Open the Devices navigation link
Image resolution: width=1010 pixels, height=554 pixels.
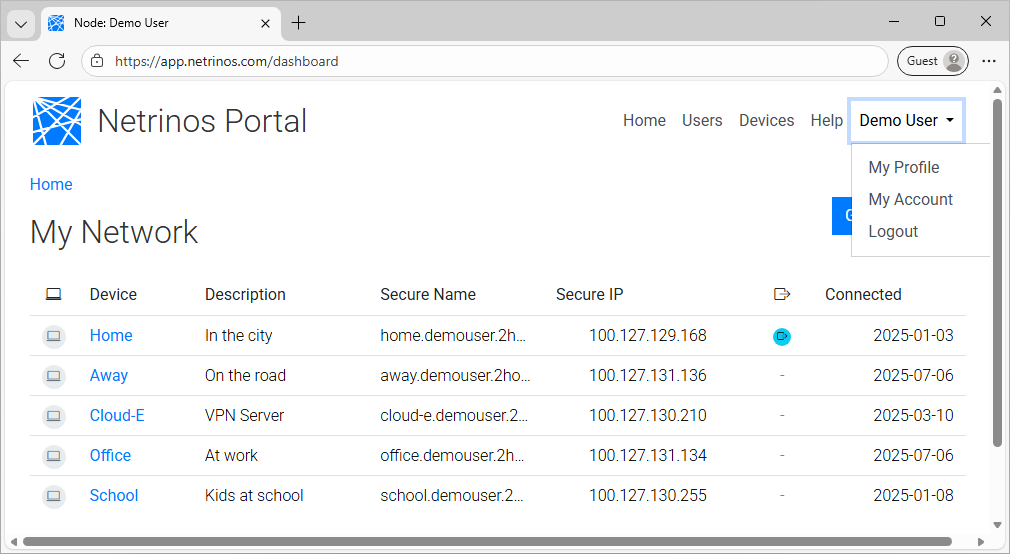click(x=766, y=121)
